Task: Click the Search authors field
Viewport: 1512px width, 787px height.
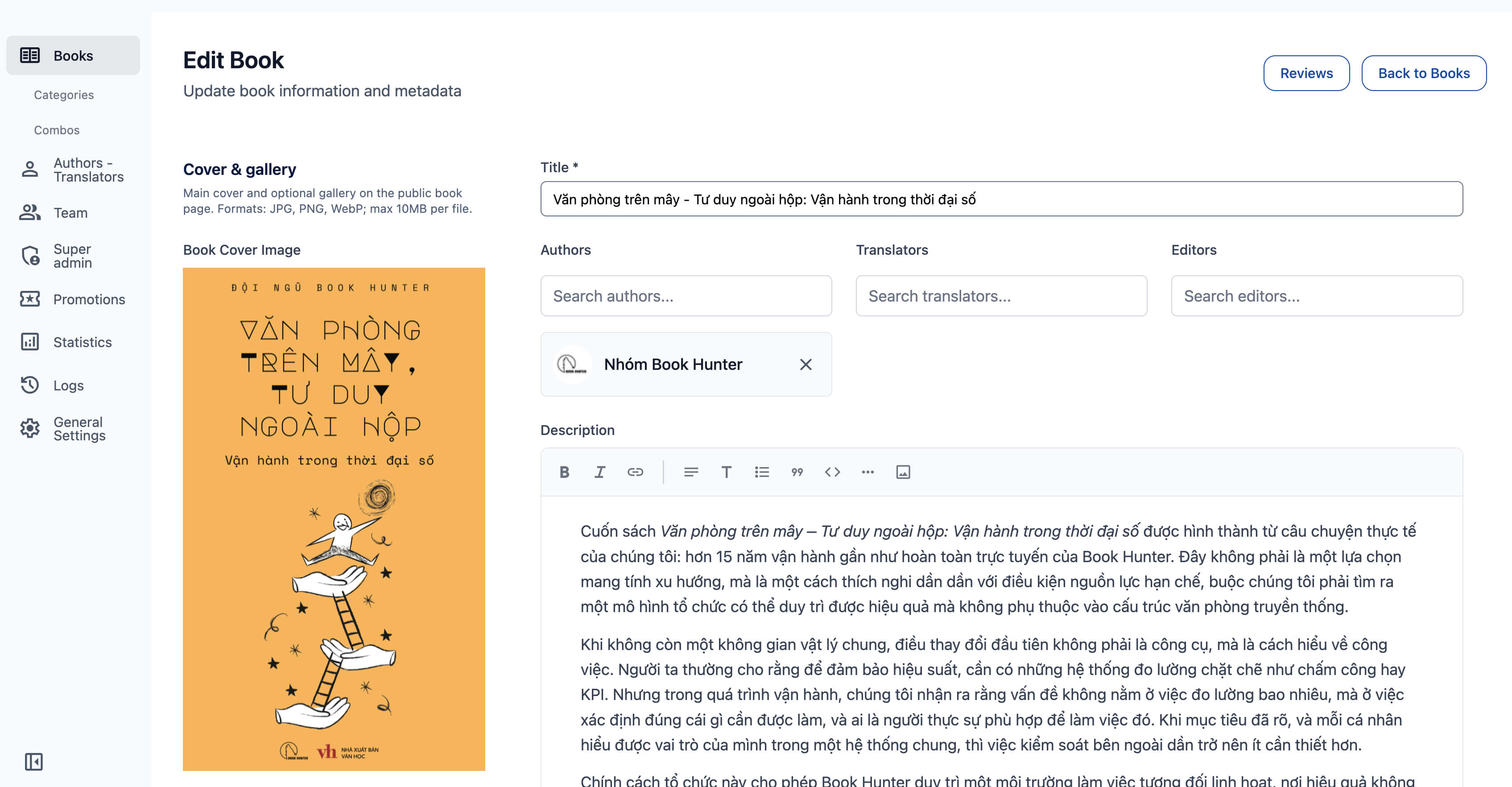Action: [686, 296]
